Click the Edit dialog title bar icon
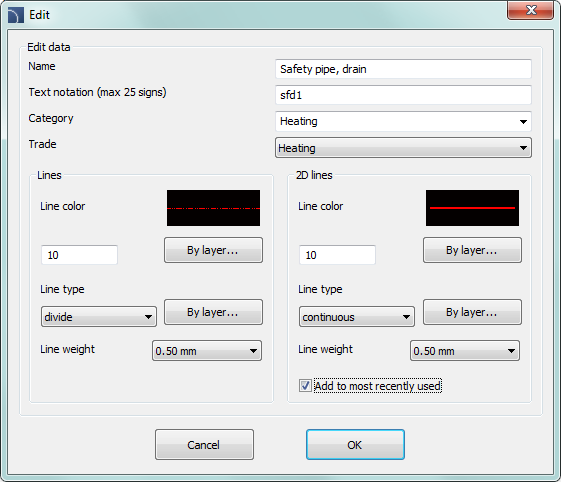Viewport: 561px width, 482px height. [x=16, y=15]
